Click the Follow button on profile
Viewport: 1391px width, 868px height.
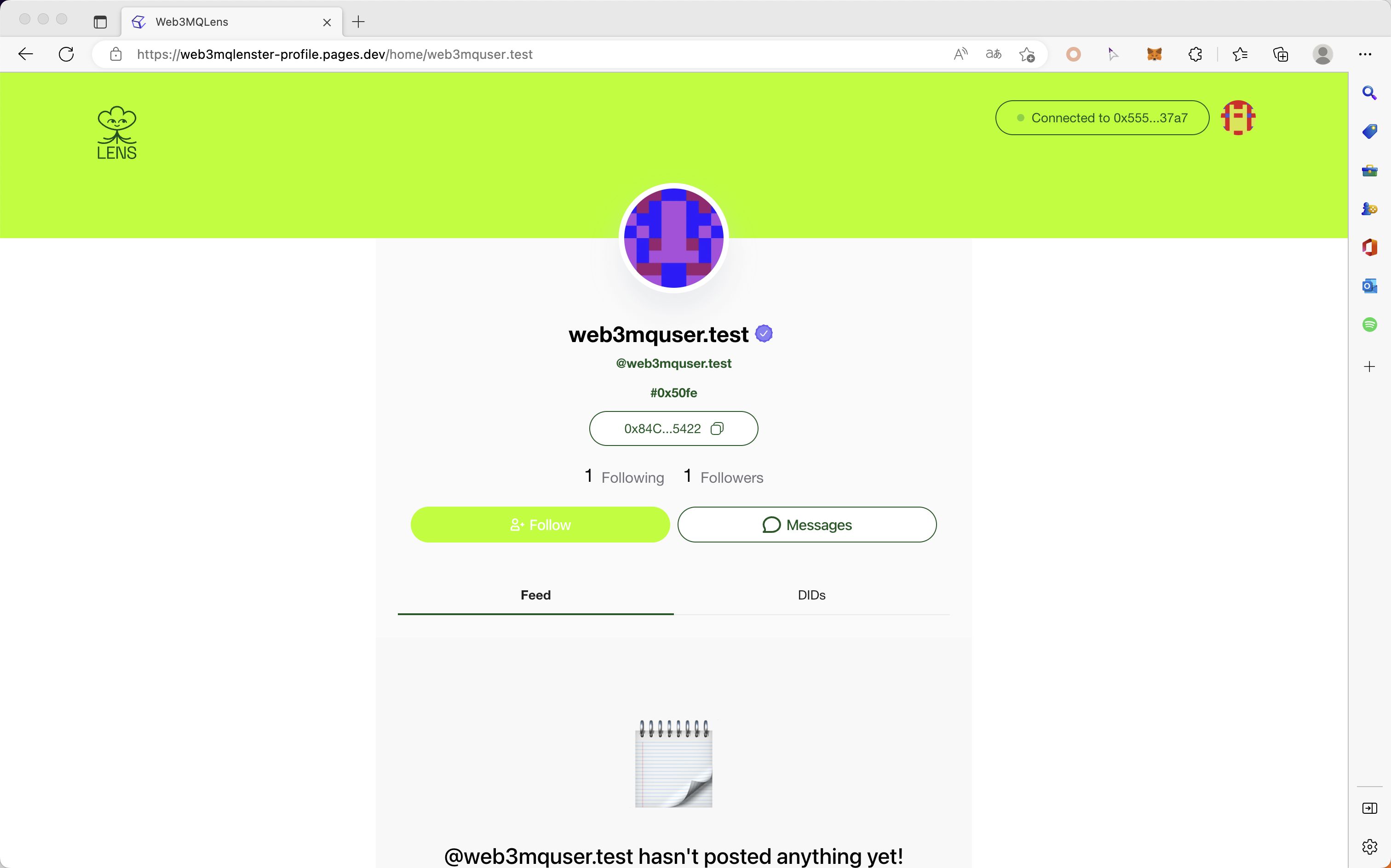pyautogui.click(x=540, y=524)
